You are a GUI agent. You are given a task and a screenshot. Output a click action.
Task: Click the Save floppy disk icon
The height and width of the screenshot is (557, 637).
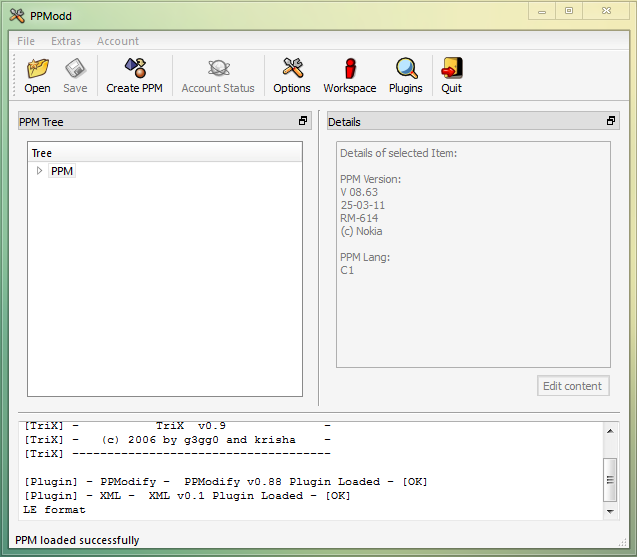(75, 68)
